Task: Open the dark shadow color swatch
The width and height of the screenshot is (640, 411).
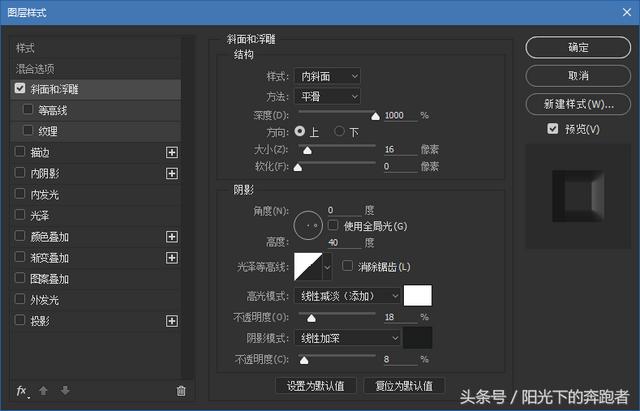Action: (418, 338)
